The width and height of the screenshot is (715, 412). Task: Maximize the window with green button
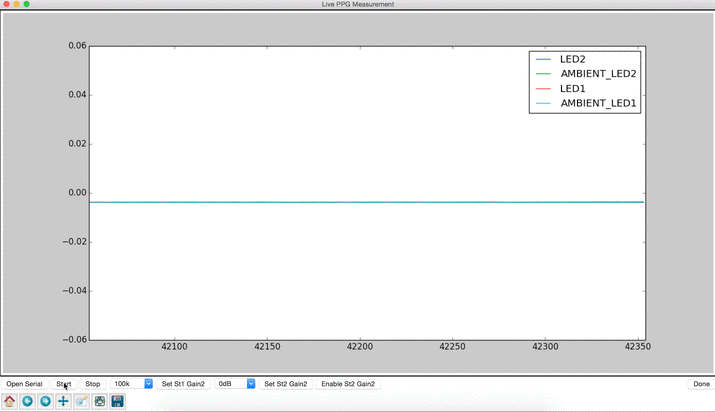(26, 4)
